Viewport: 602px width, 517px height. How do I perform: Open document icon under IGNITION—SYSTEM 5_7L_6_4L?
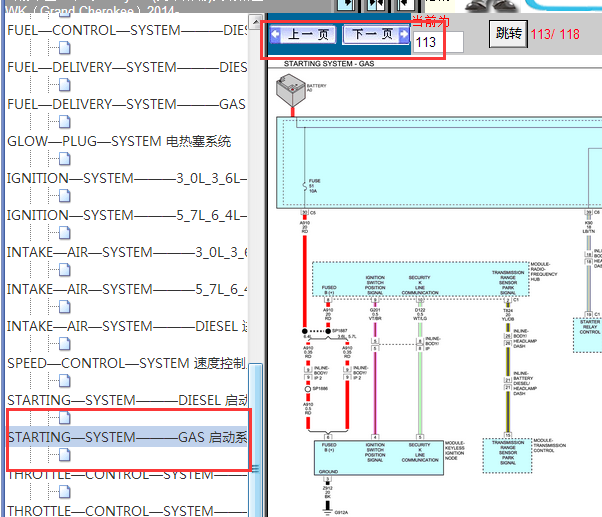click(x=64, y=233)
